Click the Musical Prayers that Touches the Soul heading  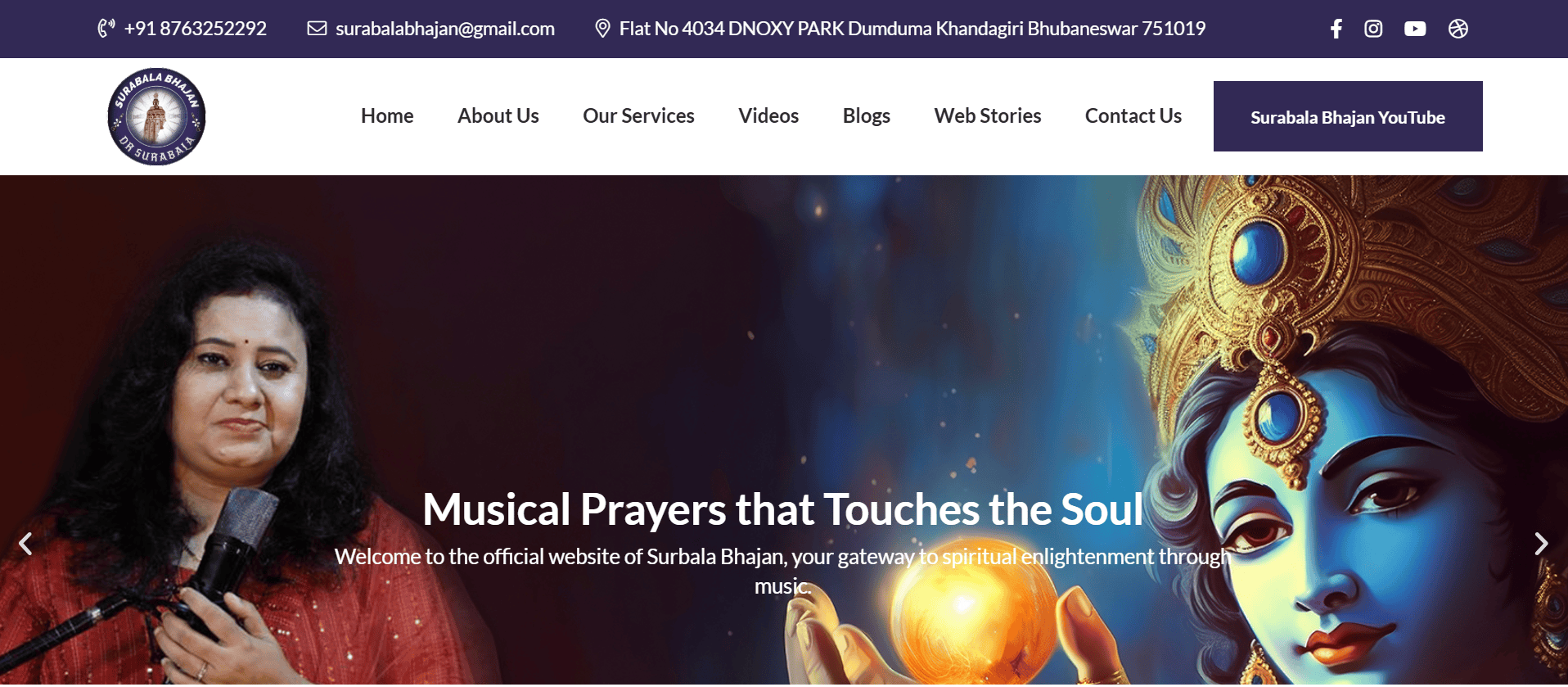[x=783, y=509]
